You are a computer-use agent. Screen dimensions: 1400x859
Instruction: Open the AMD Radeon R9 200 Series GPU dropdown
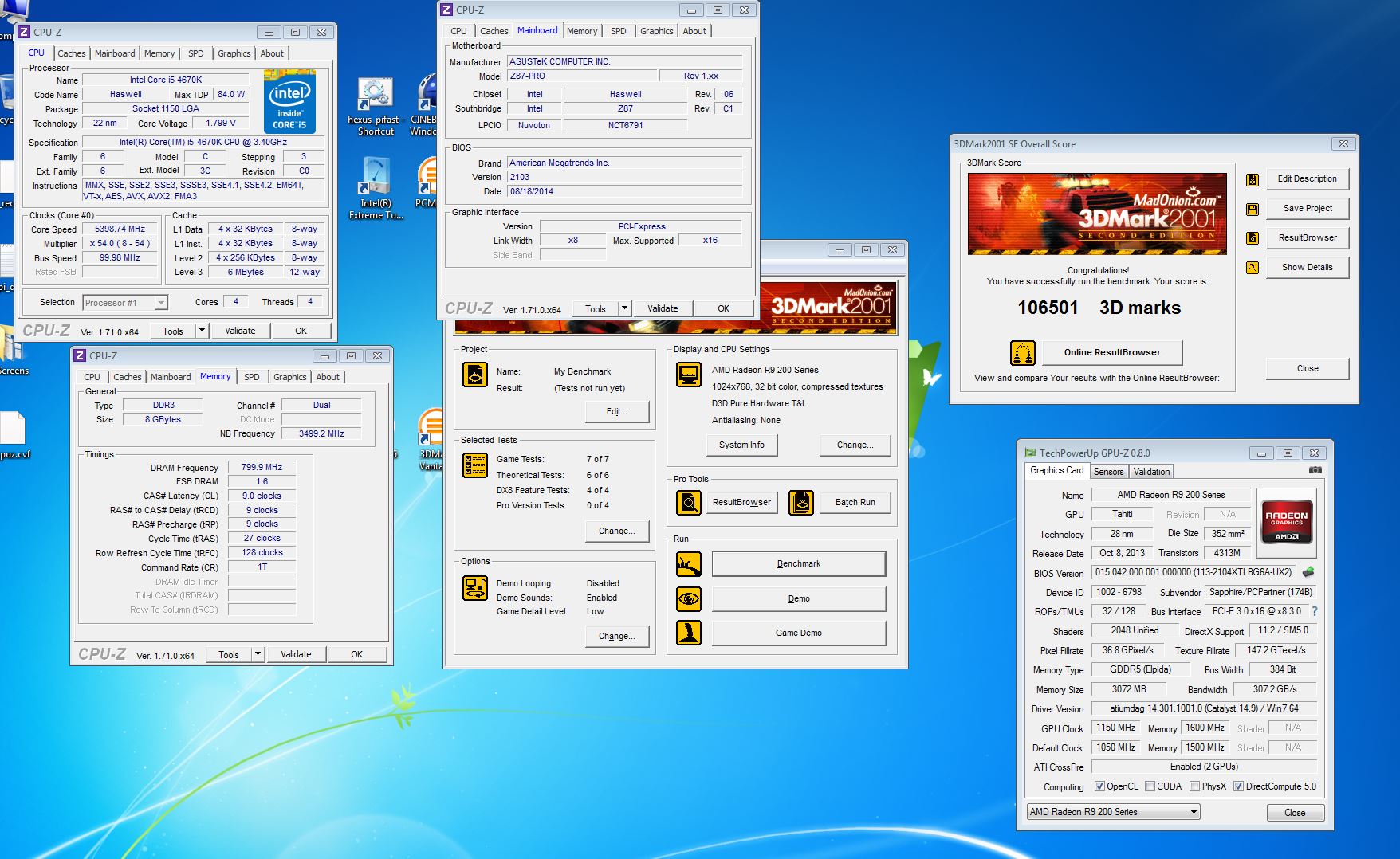[x=1113, y=812]
